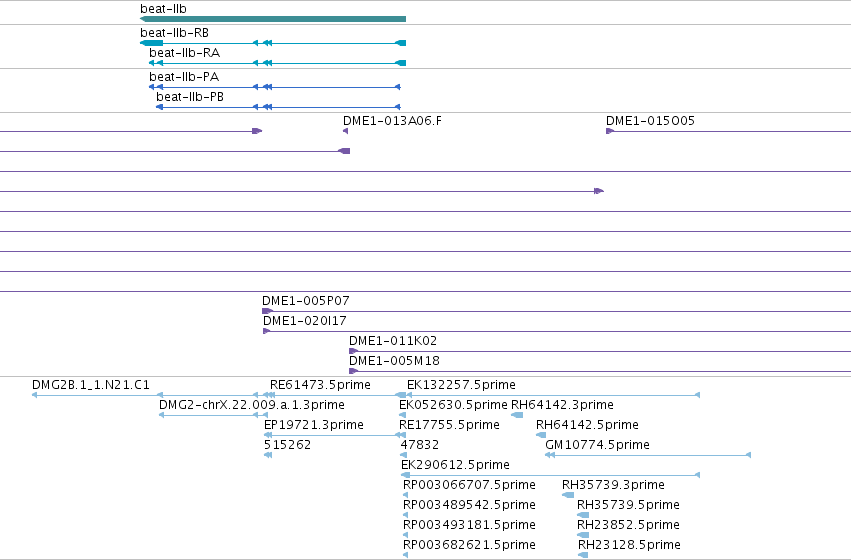
Task: Select the EK052630.5prime EST label
Action: (x=453, y=405)
